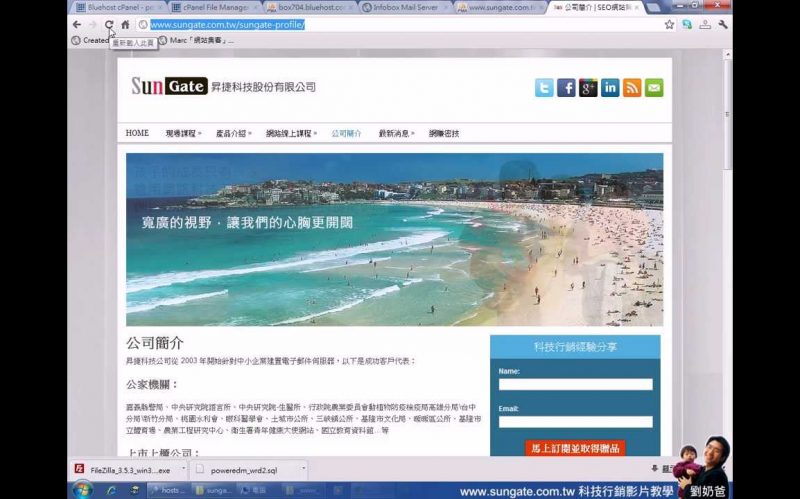
Task: Click the Name input field
Action: (x=575, y=384)
